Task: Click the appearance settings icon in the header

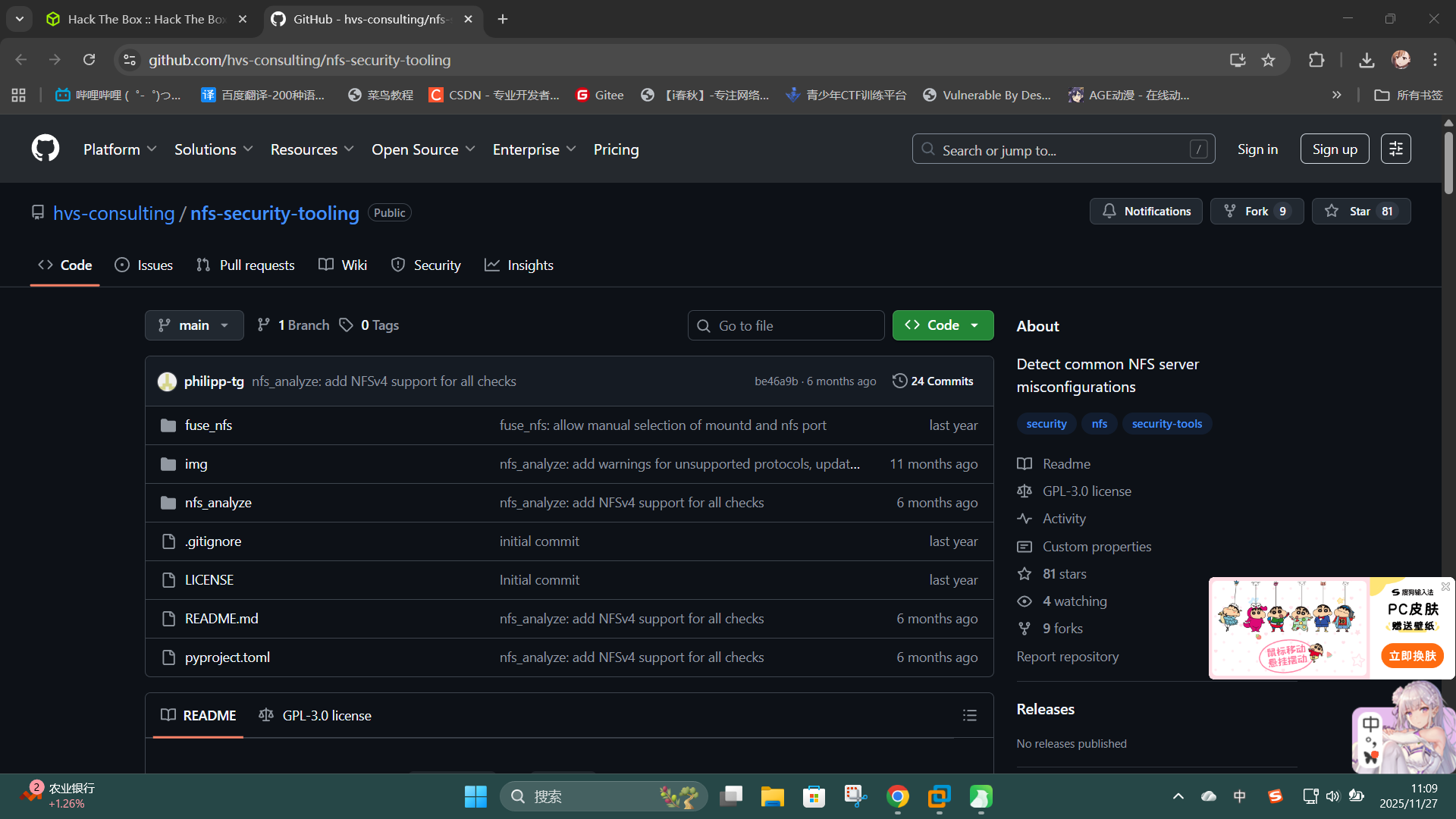Action: pos(1395,149)
